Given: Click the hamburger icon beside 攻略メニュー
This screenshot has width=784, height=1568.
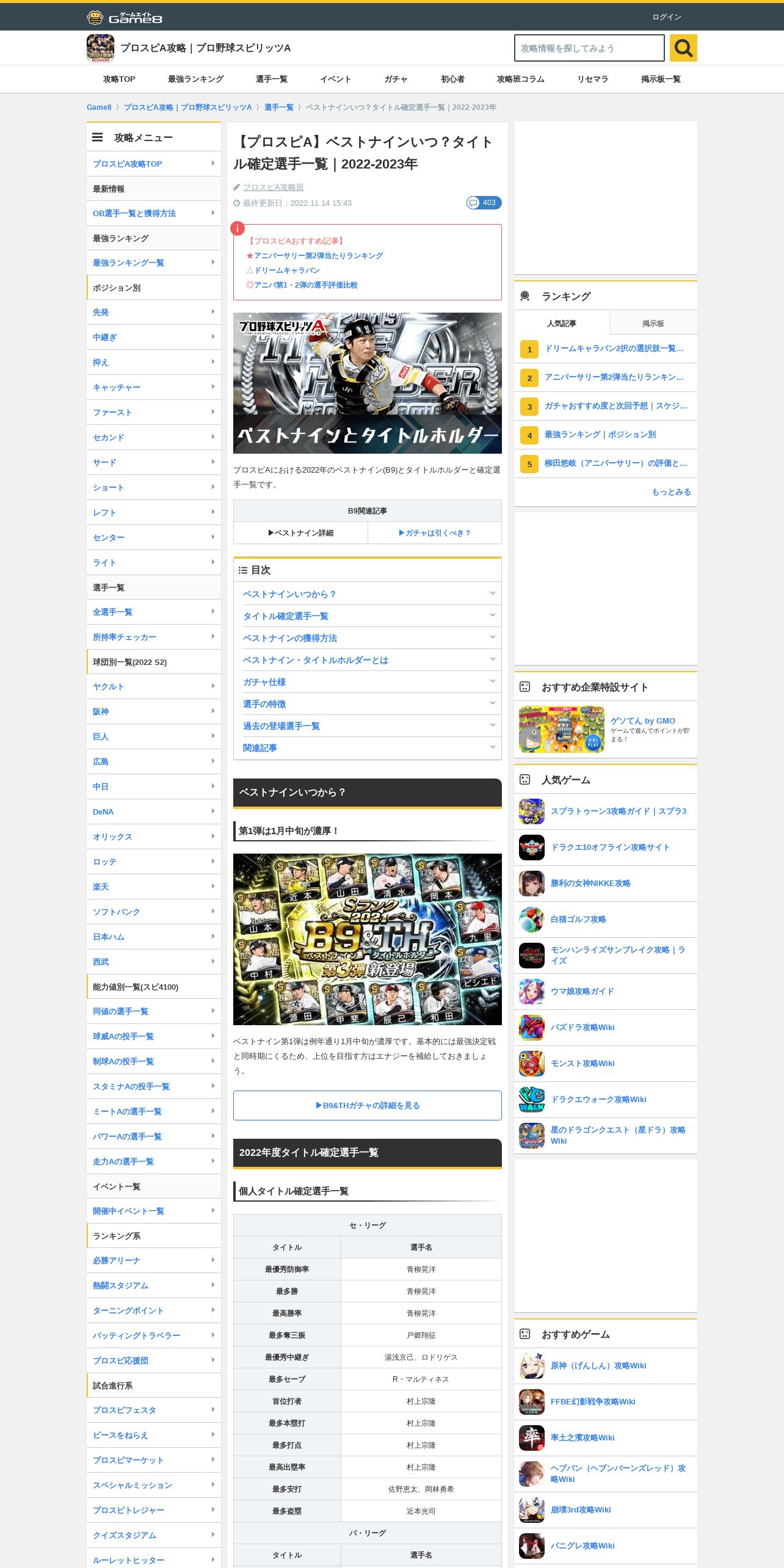Looking at the screenshot, I should pyautogui.click(x=98, y=137).
